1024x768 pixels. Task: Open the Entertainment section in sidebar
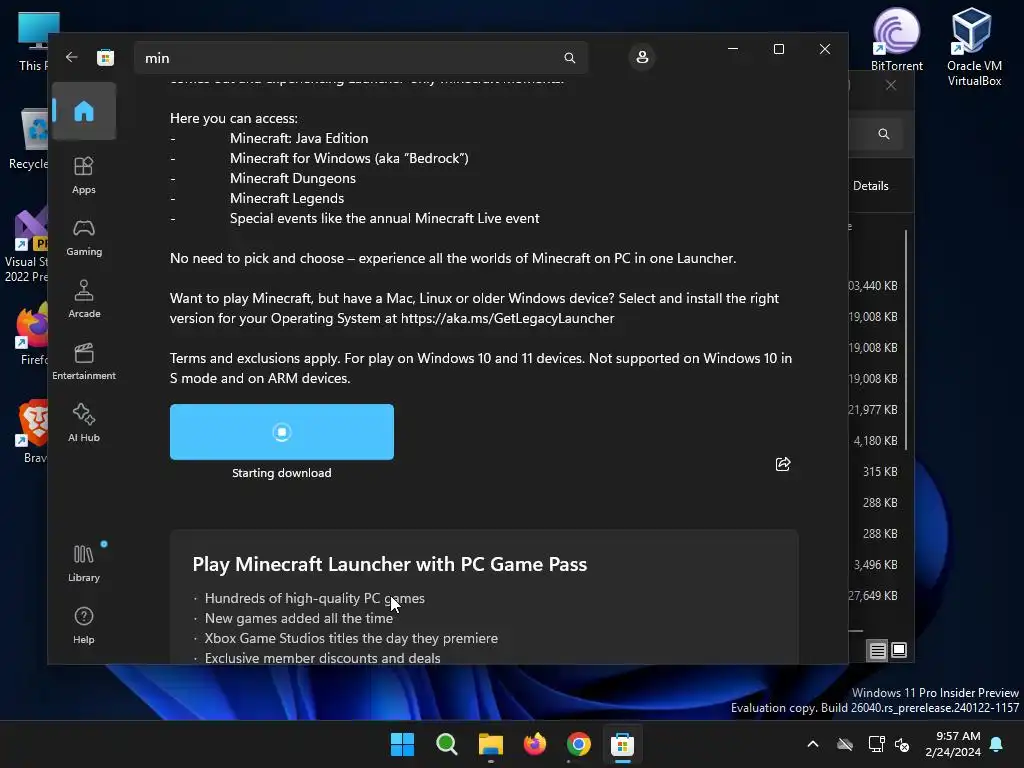tap(84, 362)
